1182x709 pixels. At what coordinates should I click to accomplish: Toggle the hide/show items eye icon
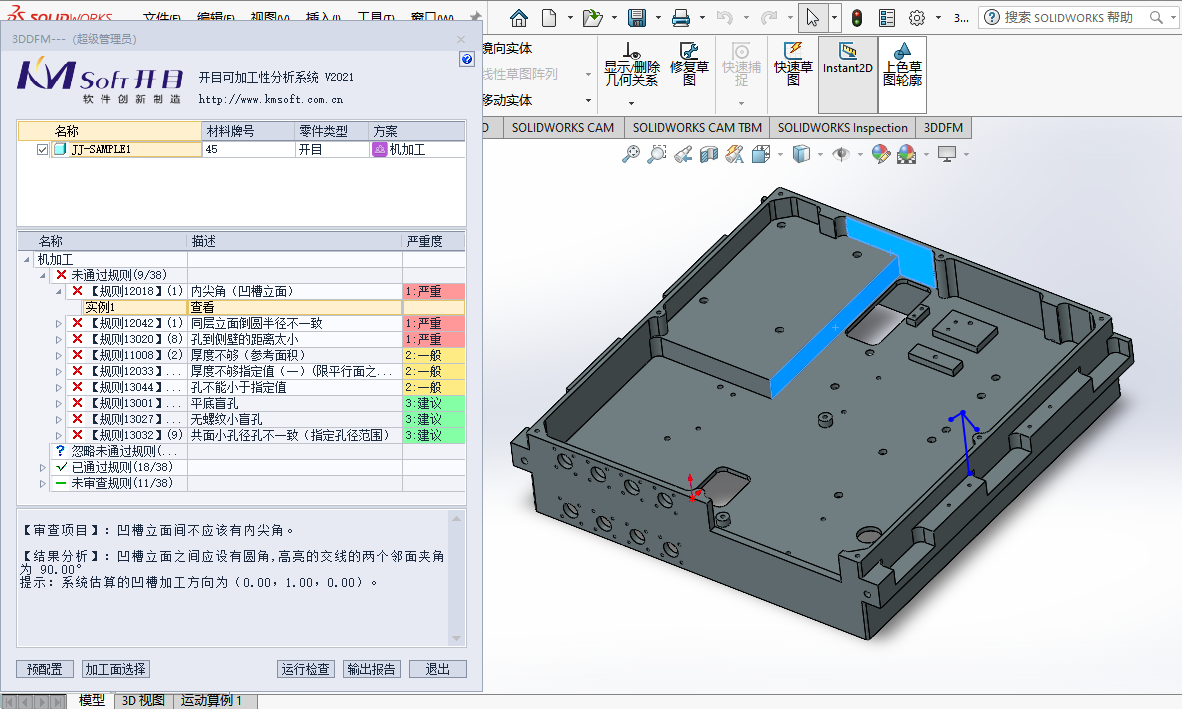(842, 154)
